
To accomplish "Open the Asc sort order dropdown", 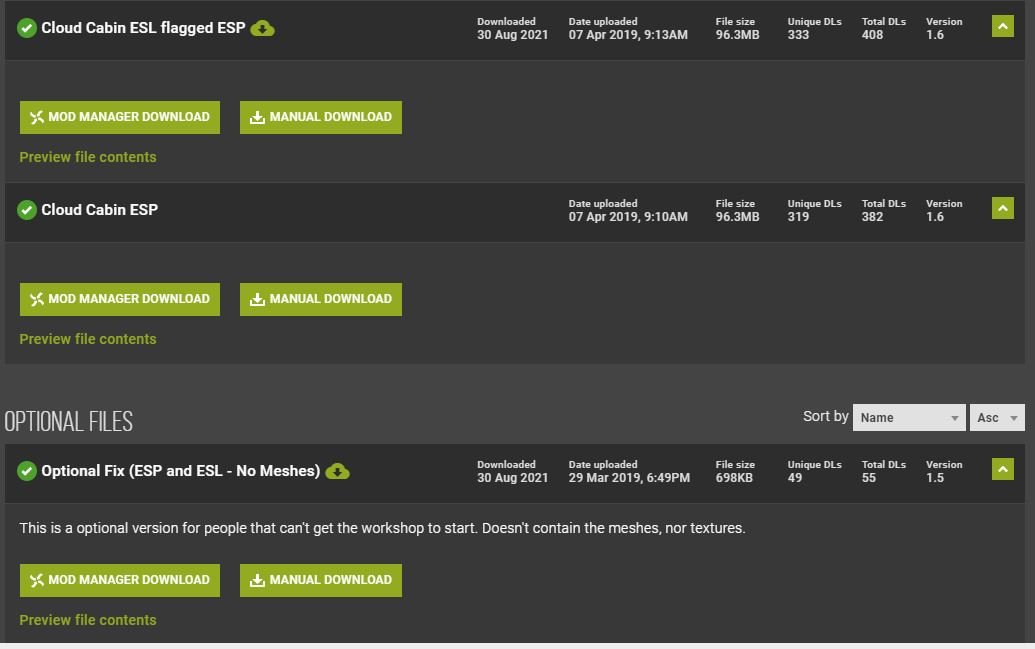I will 996,418.
